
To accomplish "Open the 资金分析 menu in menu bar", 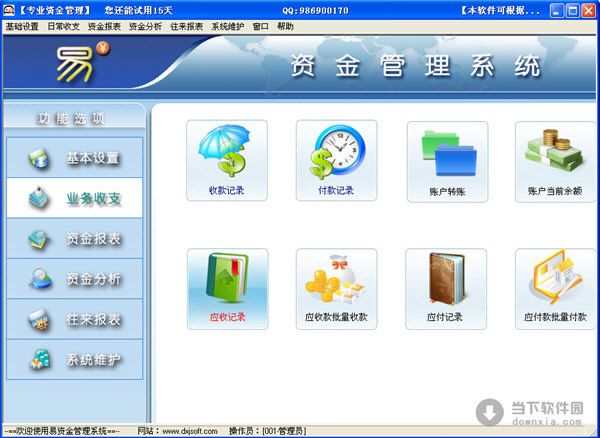I will pos(145,26).
